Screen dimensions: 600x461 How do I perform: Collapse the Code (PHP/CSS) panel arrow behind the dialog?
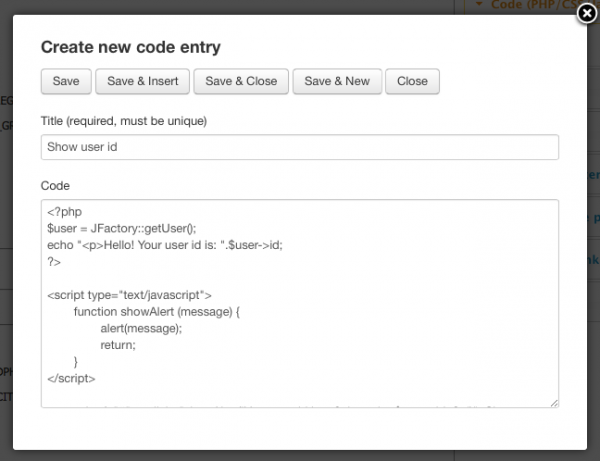[479, 4]
